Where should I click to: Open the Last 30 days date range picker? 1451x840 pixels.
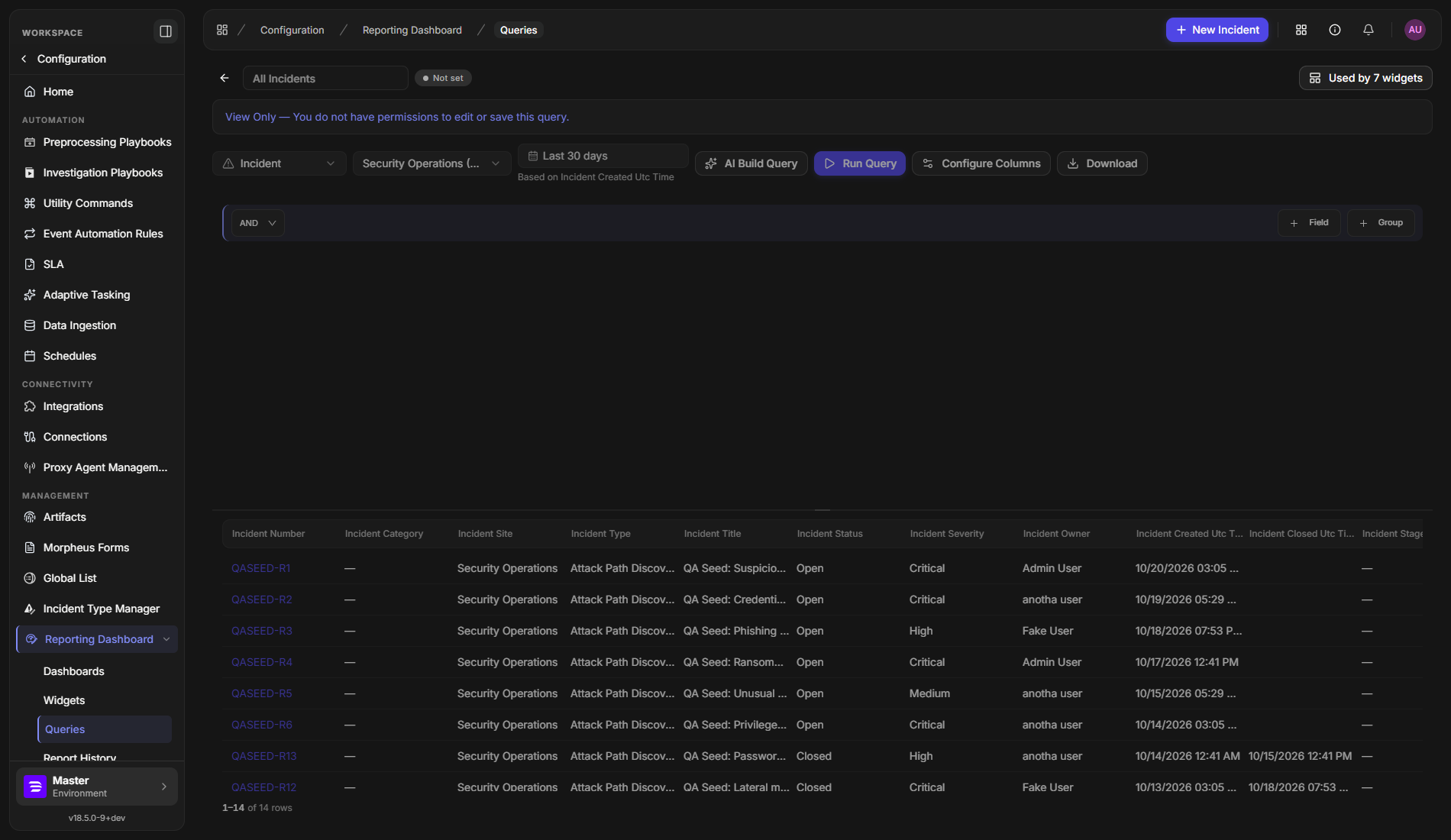click(x=603, y=156)
